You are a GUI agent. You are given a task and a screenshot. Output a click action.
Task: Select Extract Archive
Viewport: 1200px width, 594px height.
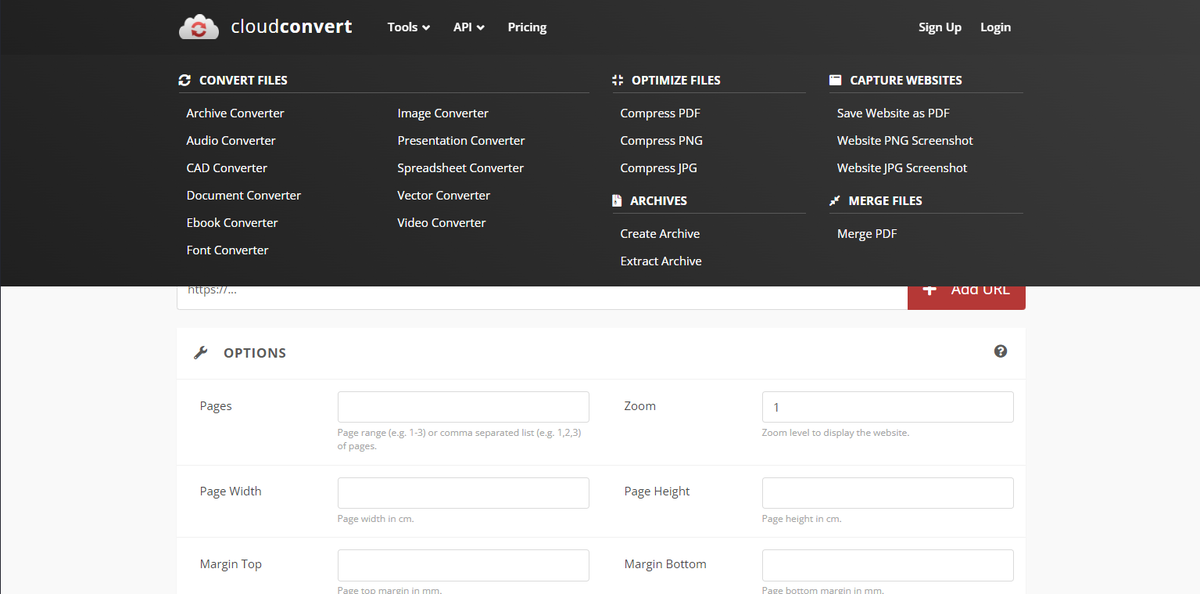tap(661, 261)
